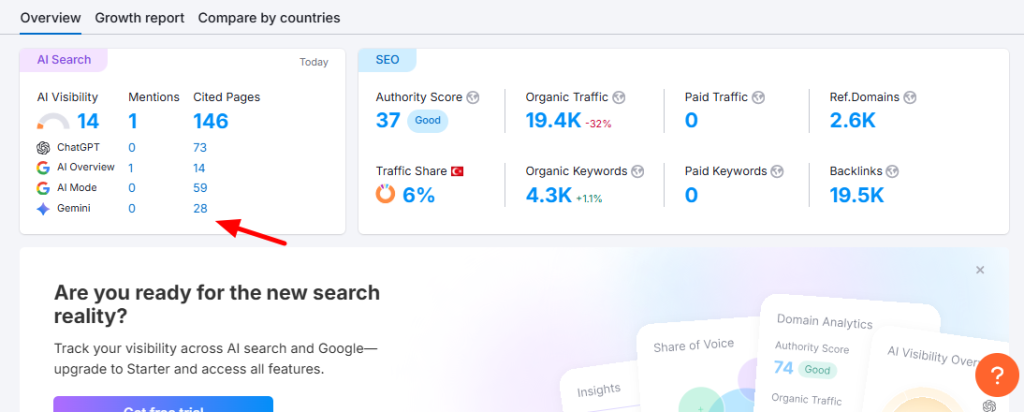Image resolution: width=1024 pixels, height=412 pixels.
Task: Open Paid Keywords value 0
Action: pyautogui.click(x=692, y=195)
